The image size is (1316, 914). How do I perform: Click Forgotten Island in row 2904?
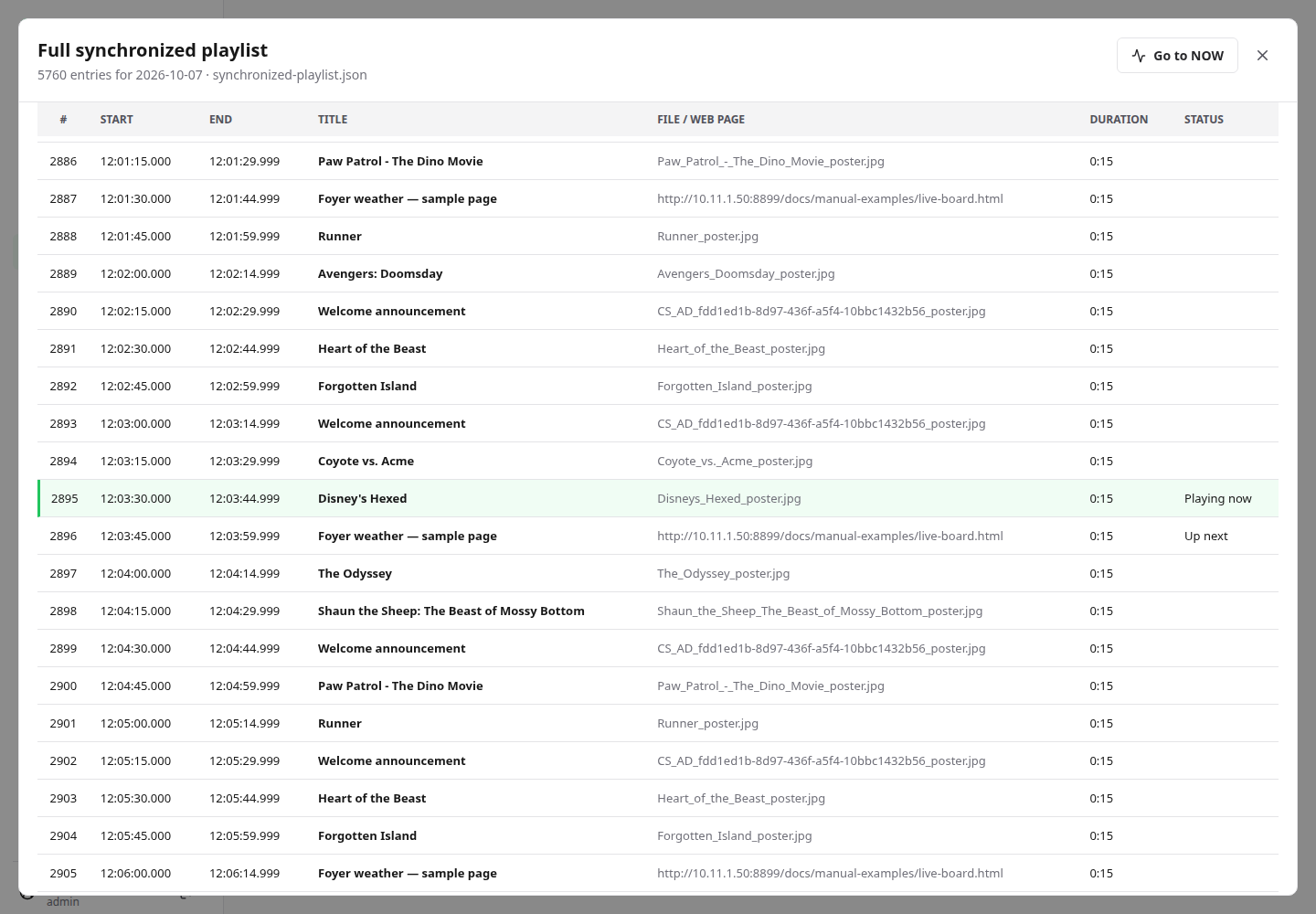click(x=367, y=836)
